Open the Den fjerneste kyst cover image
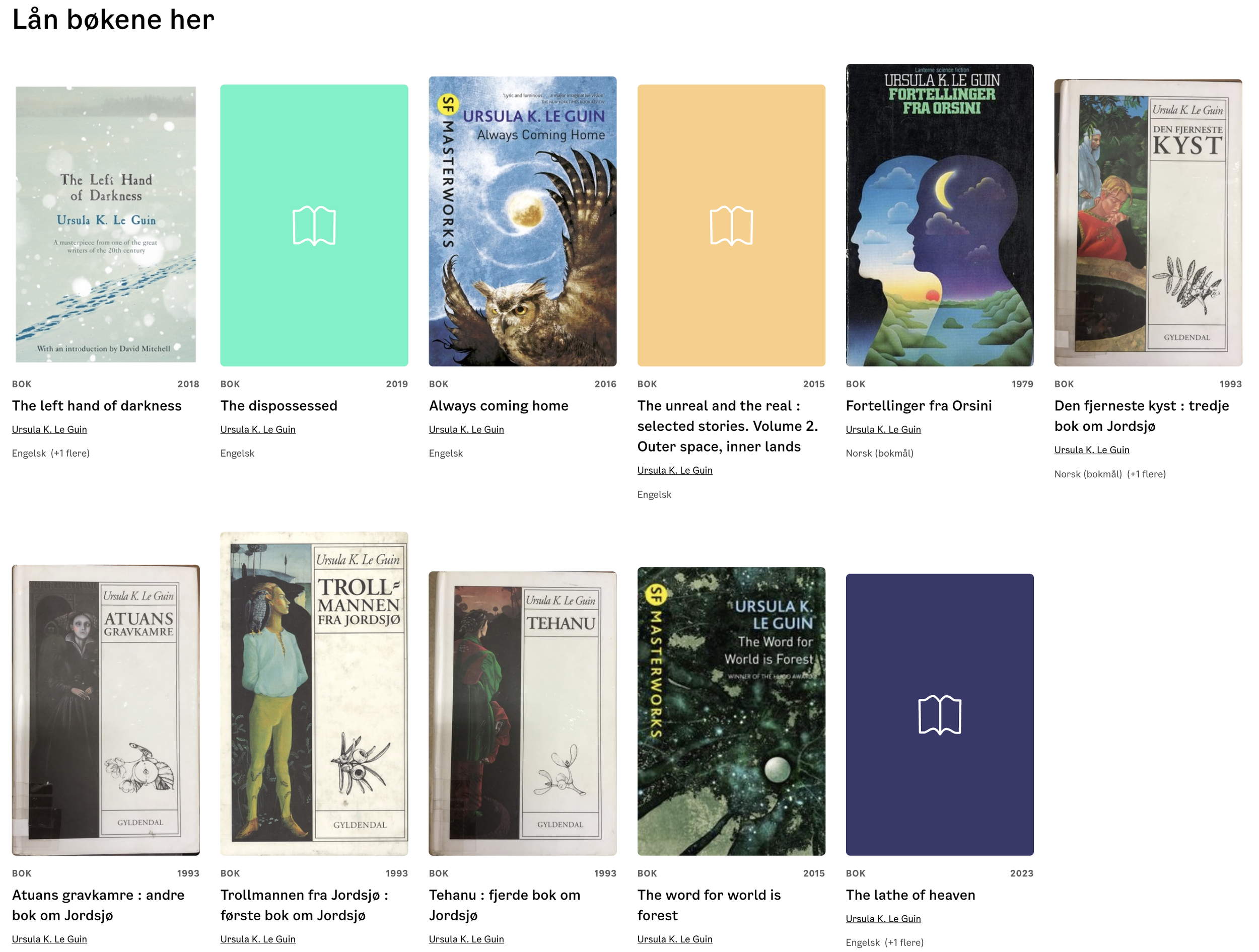 1148,223
